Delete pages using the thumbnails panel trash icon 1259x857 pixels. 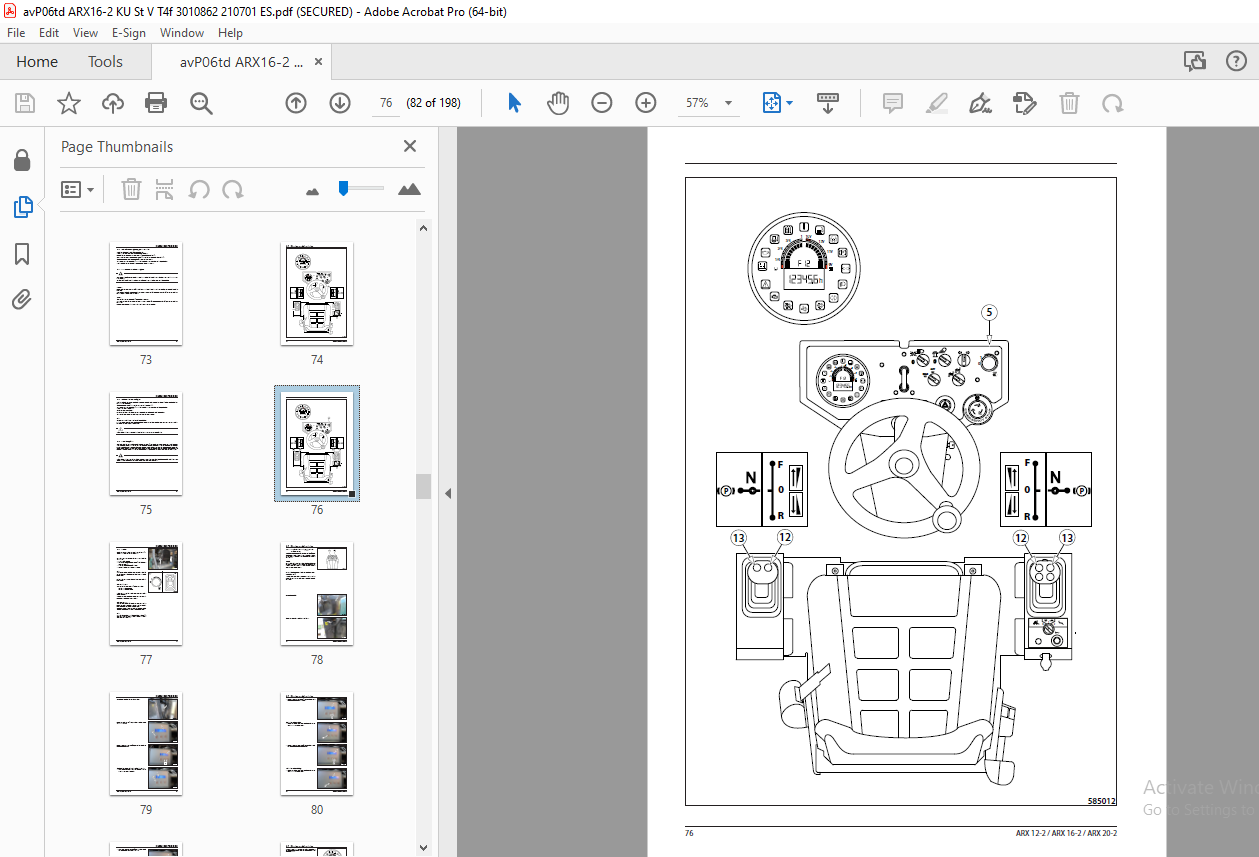click(131, 189)
